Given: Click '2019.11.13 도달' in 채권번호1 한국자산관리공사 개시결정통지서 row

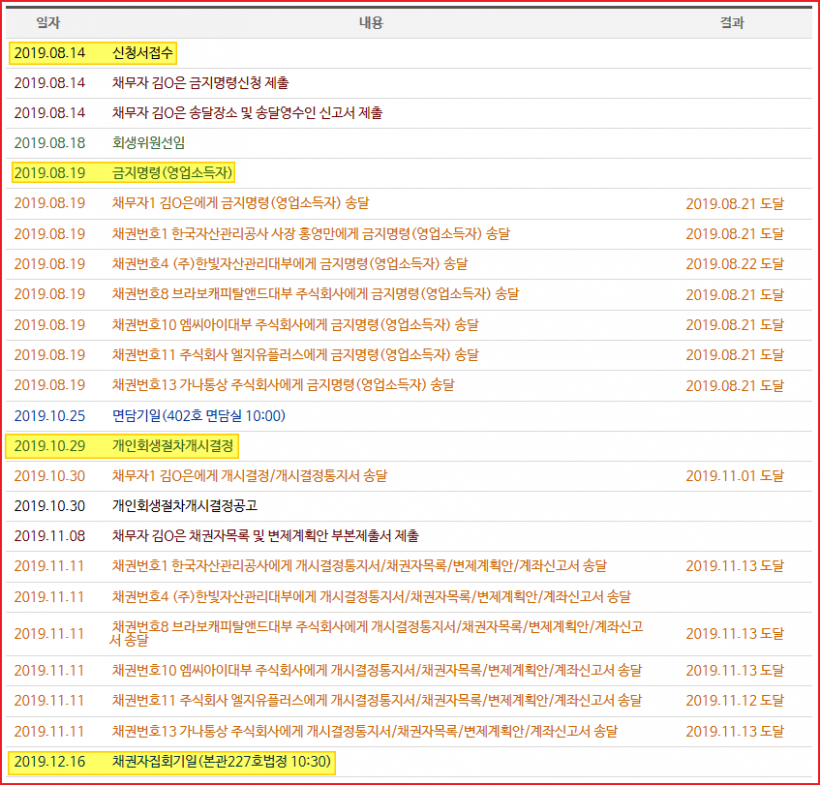Looking at the screenshot, I should (735, 566).
